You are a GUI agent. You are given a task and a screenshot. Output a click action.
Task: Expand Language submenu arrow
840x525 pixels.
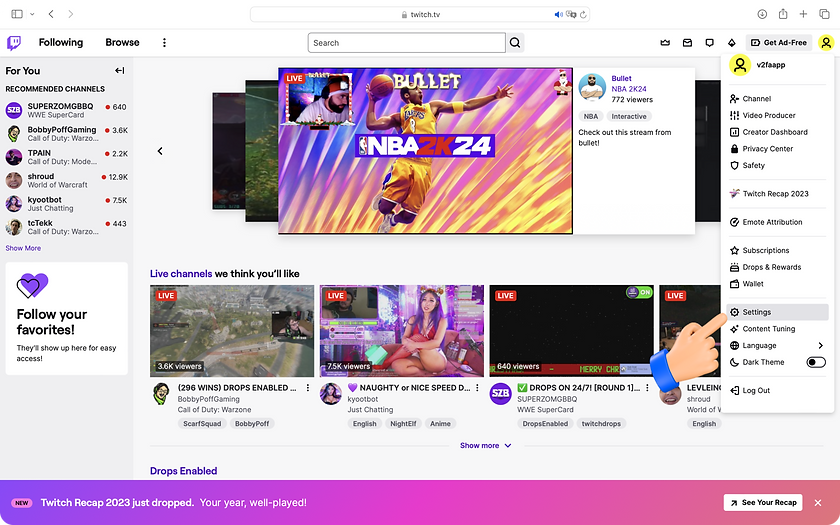(820, 346)
